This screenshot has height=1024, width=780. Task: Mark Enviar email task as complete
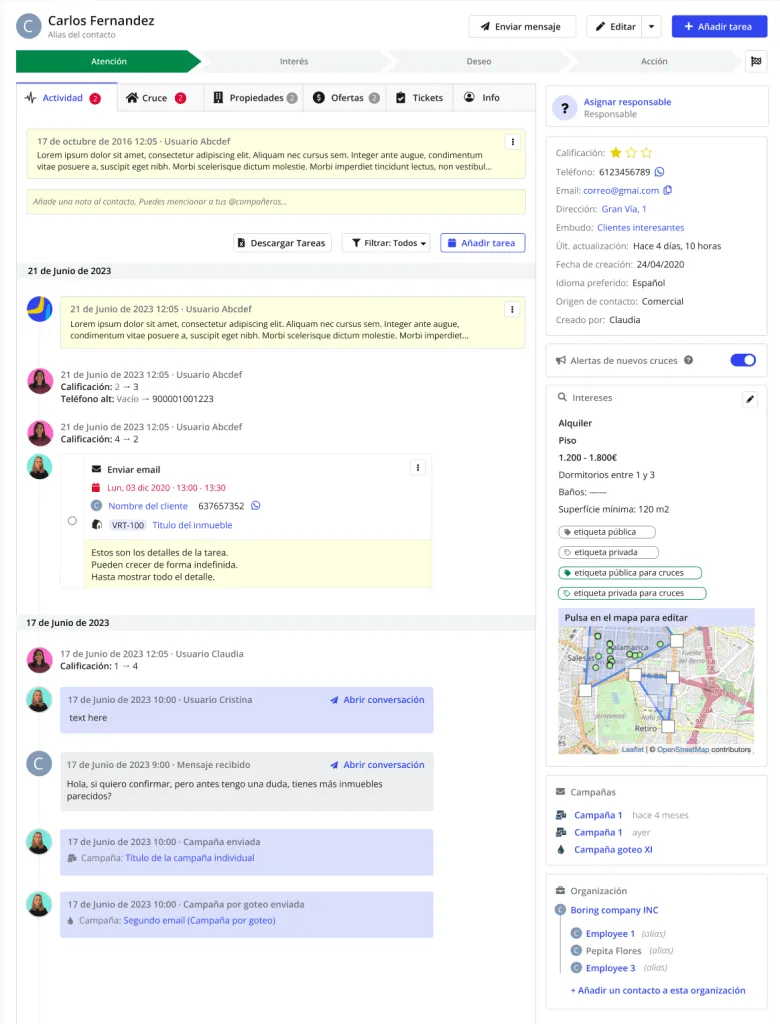click(x=72, y=520)
